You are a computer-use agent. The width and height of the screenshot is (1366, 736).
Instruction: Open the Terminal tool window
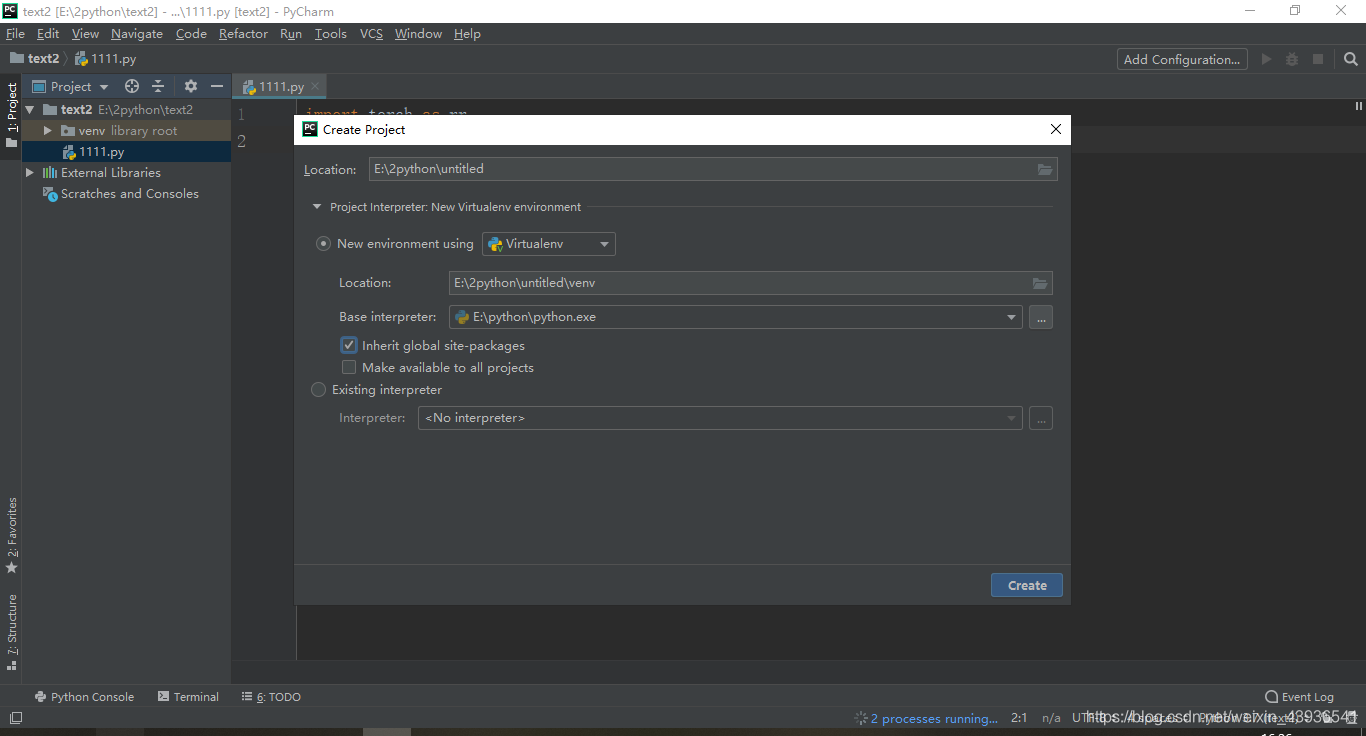[x=188, y=697]
